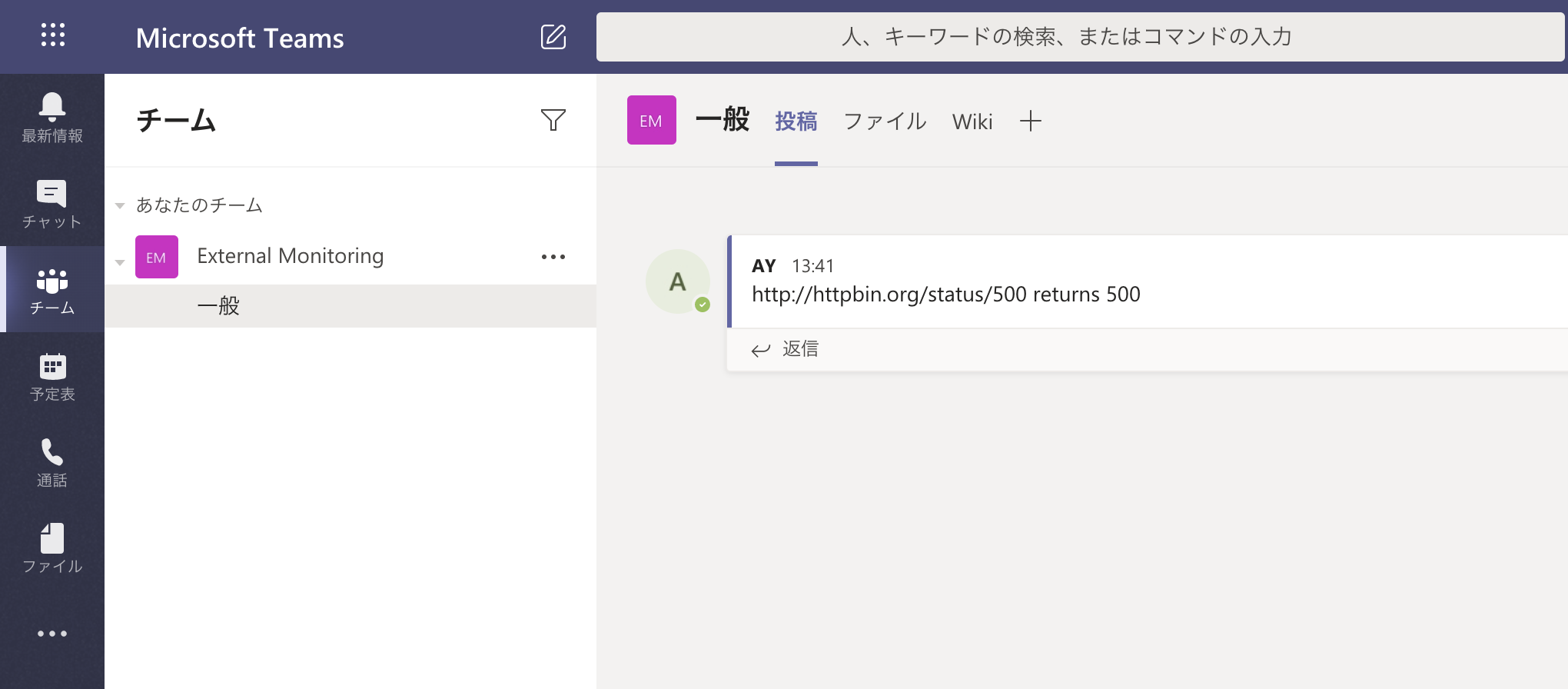
Task: Open the ファイル section in the sidebar
Action: pos(52,549)
